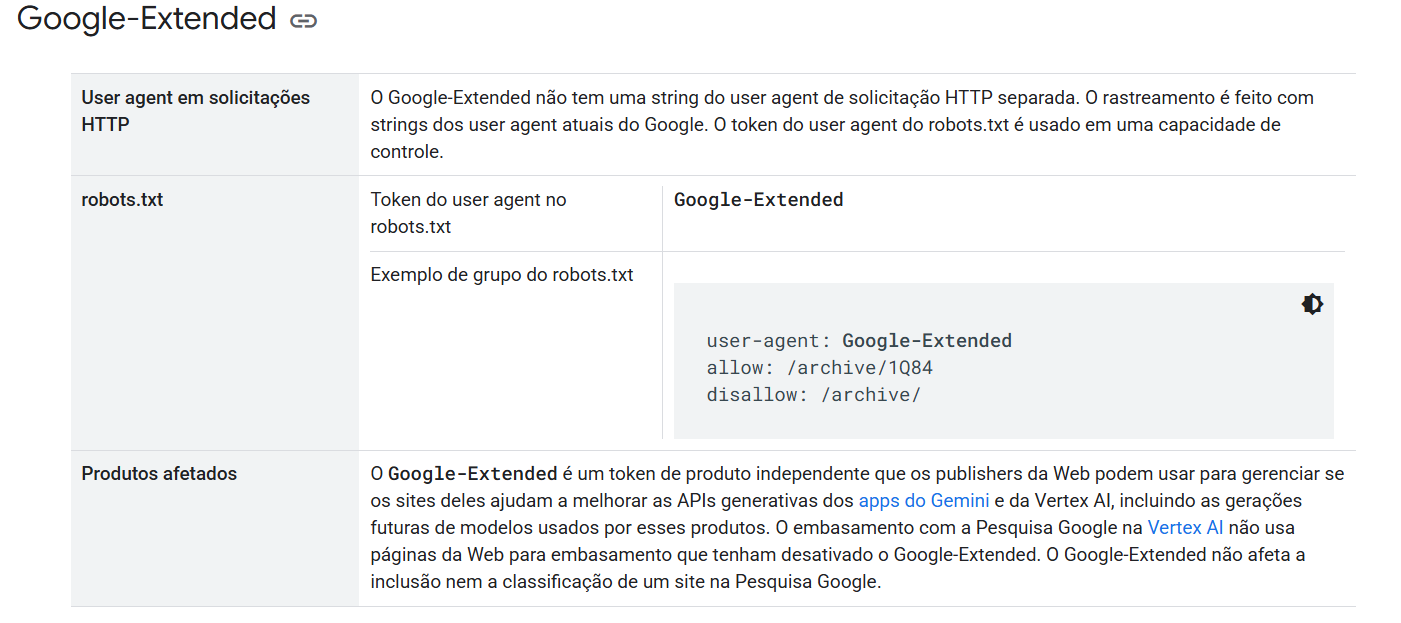Image resolution: width=1401 pixels, height=623 pixels.
Task: Click the Token do user agent no robots.txt label
Action: tap(468, 213)
